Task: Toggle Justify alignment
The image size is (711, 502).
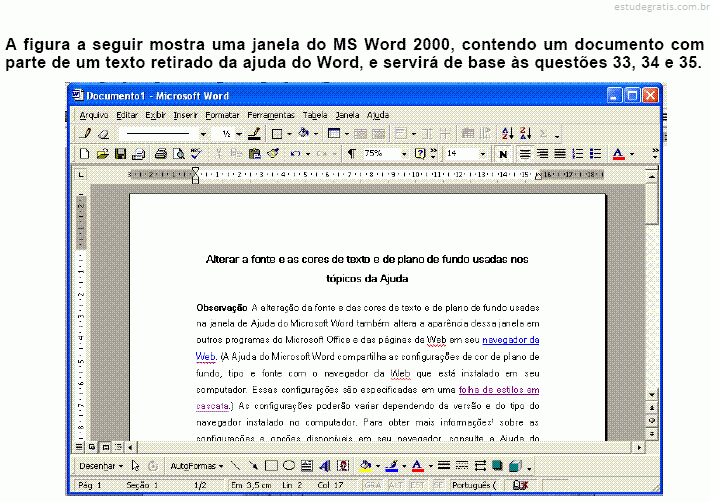Action: click(560, 154)
